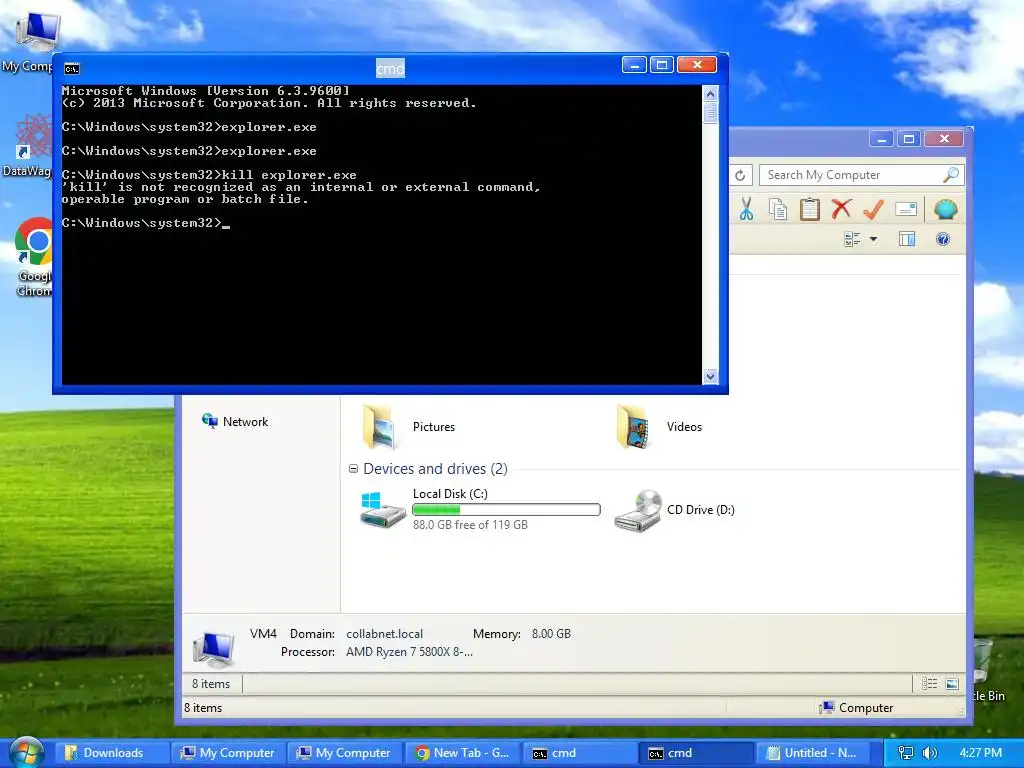
Task: Click the magnifier search icon
Action: pyautogui.click(x=951, y=175)
